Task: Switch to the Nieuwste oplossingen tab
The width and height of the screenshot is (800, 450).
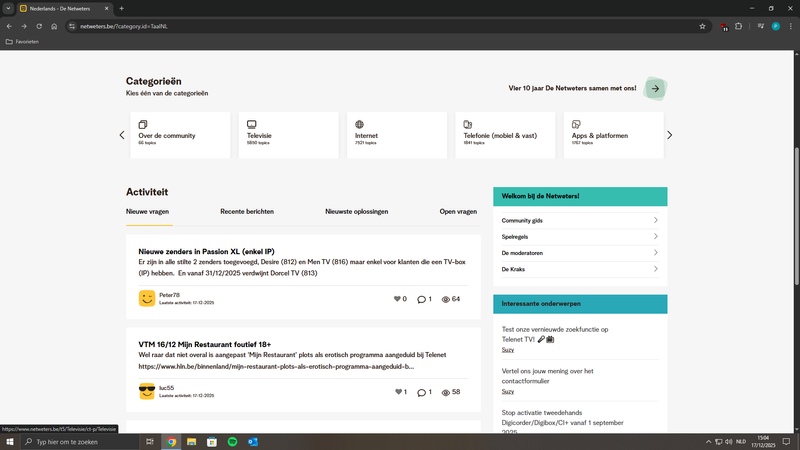Action: (x=356, y=212)
